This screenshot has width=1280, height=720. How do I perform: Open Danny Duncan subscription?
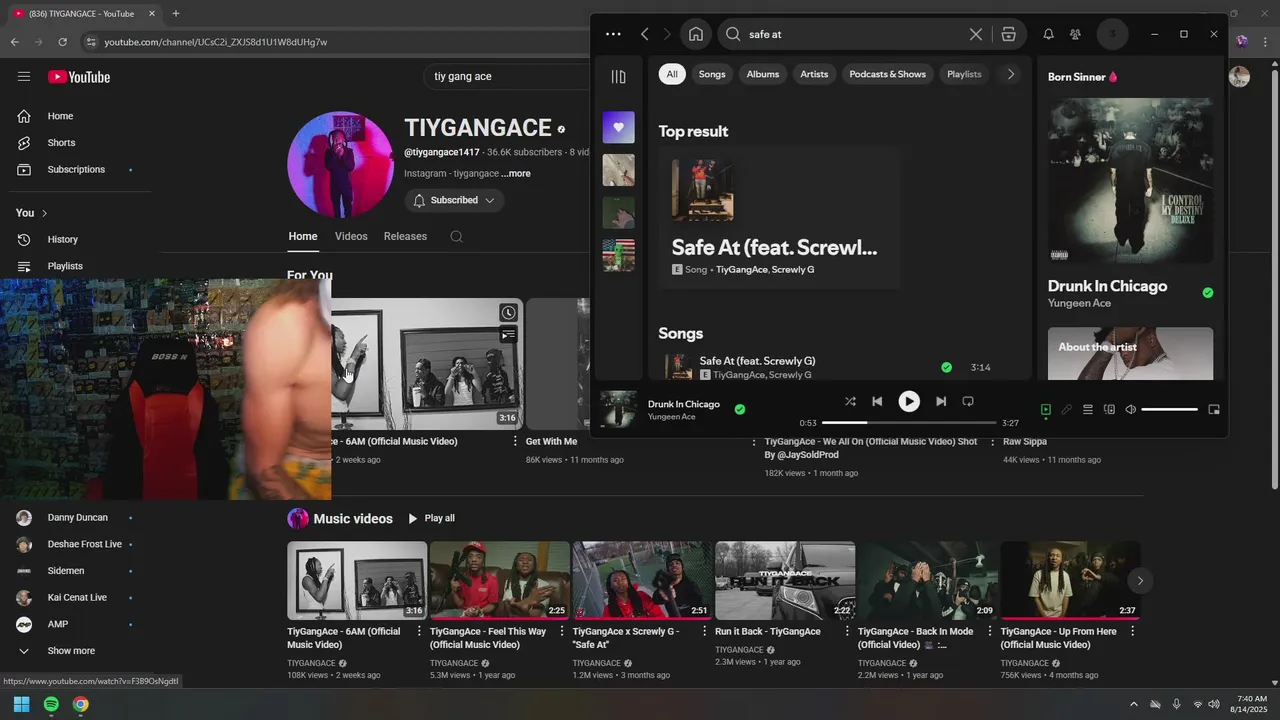[x=75, y=518]
